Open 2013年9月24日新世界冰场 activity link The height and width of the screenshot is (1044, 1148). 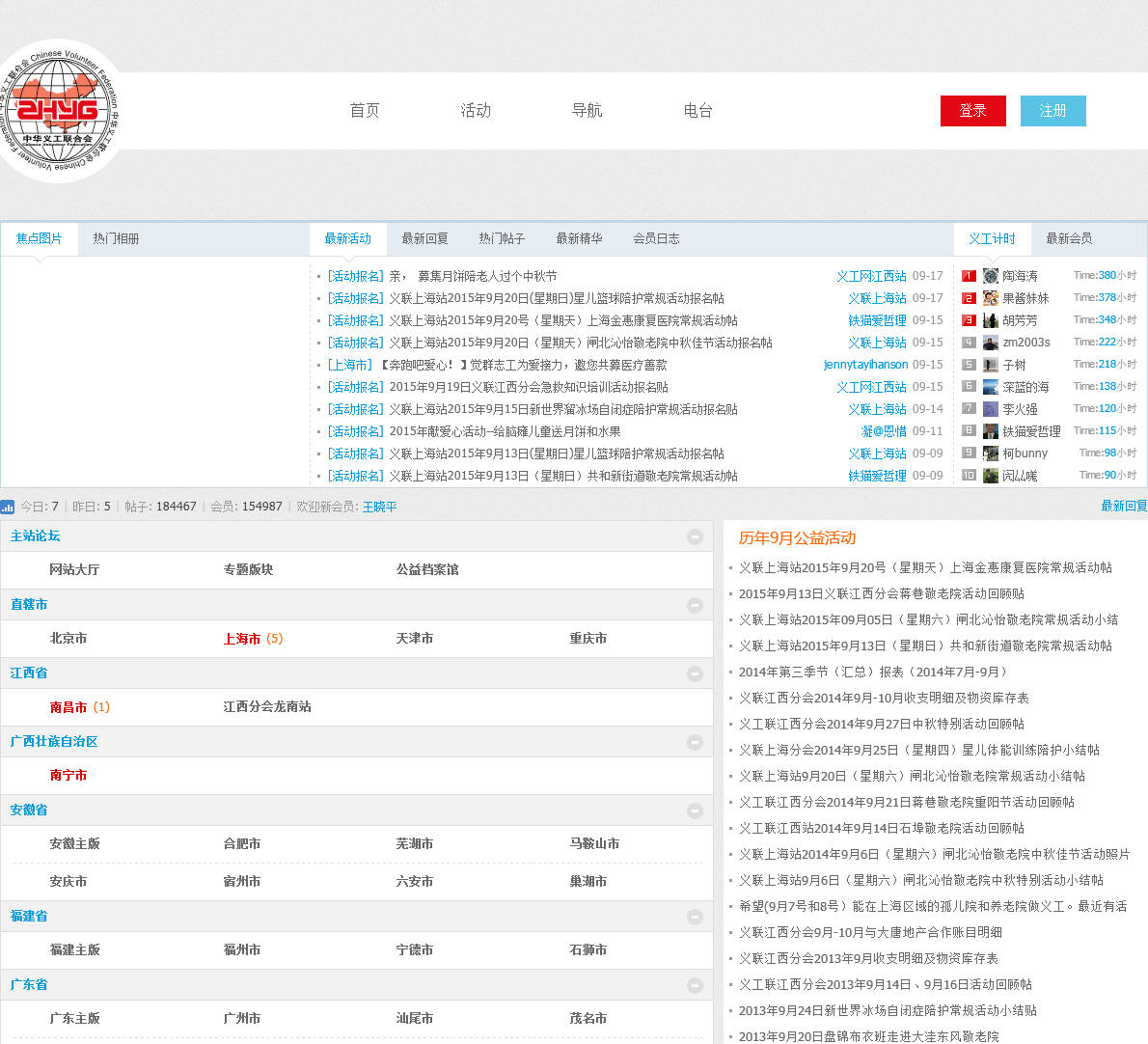coord(888,1011)
